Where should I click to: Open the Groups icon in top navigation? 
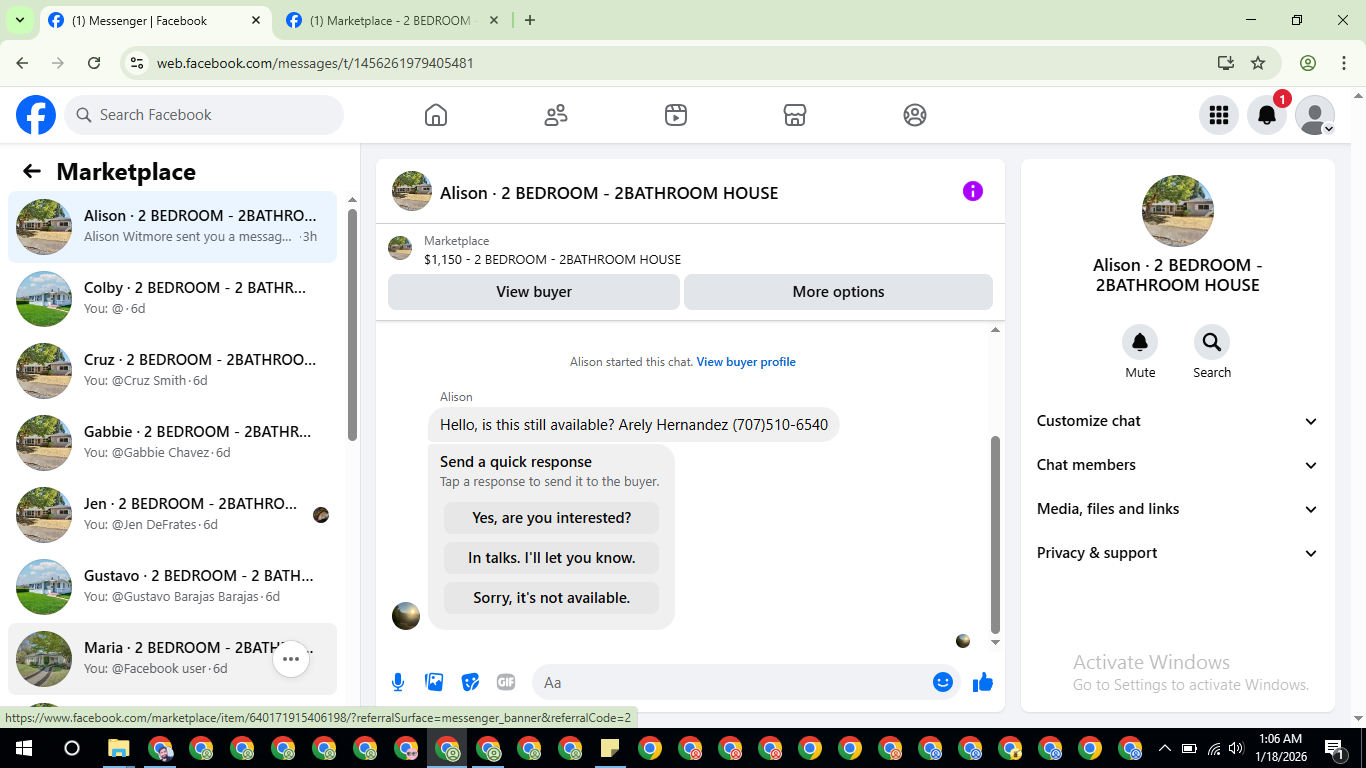point(915,115)
